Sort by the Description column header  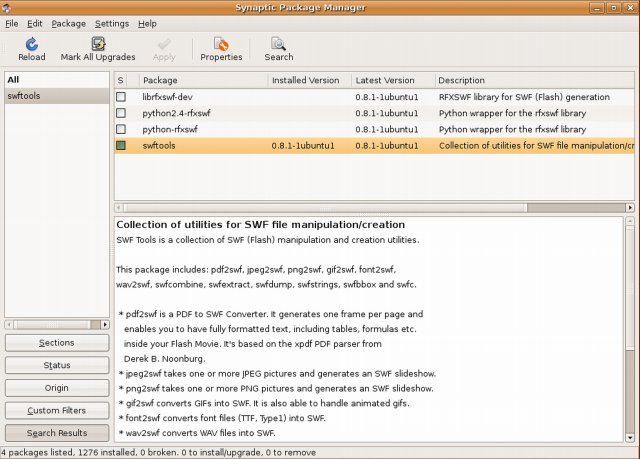pyautogui.click(x=534, y=80)
